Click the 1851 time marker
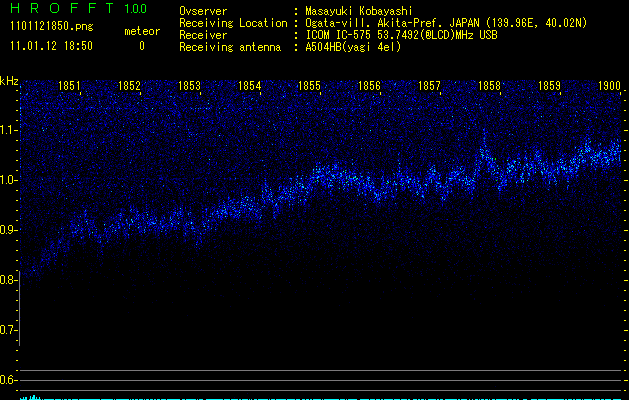The height and width of the screenshot is (400, 629). [69, 86]
